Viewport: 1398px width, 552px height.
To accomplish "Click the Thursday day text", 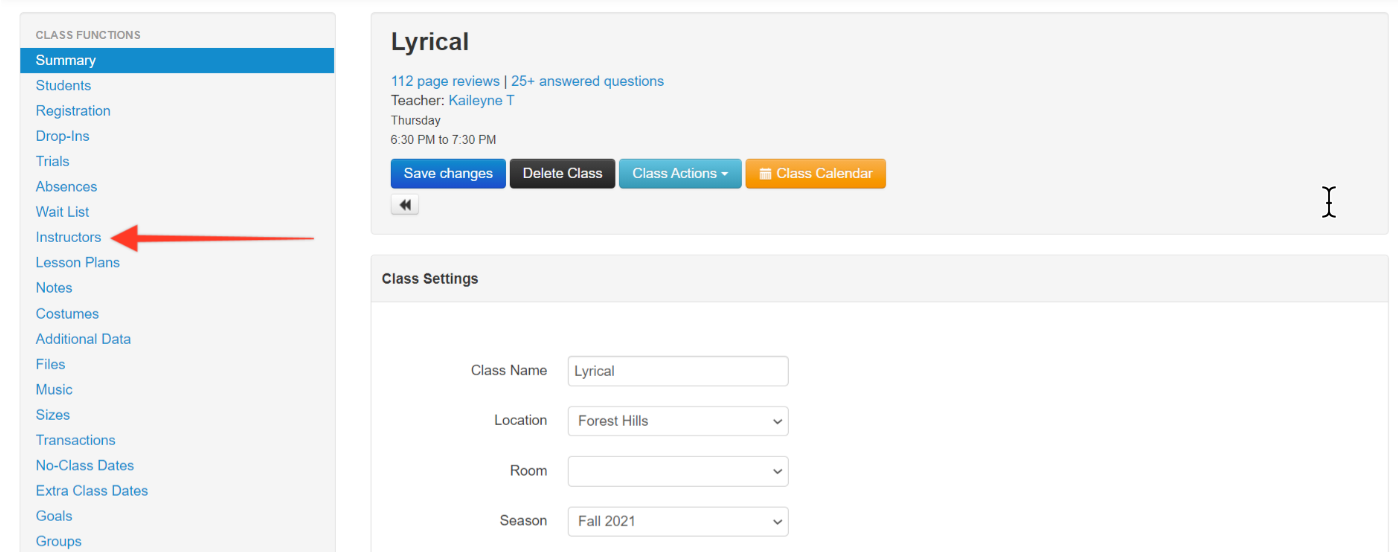I will [416, 120].
